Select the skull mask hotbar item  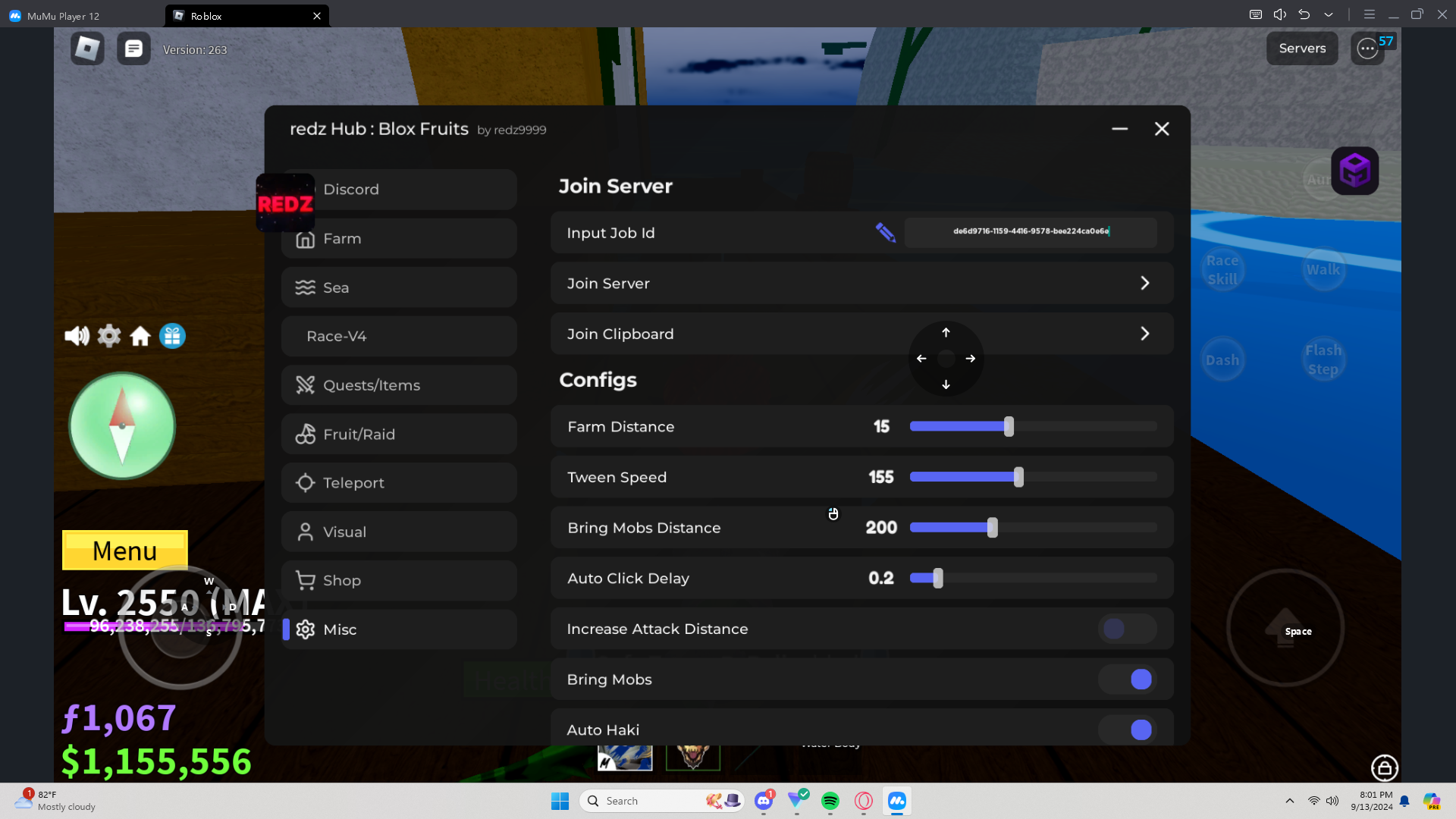click(x=693, y=758)
